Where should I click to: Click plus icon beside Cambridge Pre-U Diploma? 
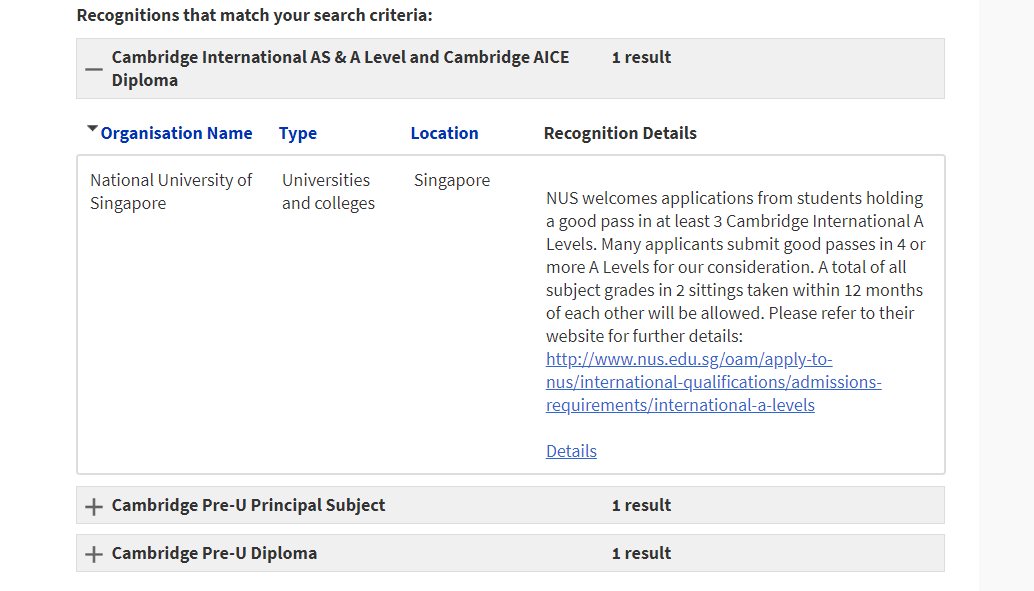point(94,554)
